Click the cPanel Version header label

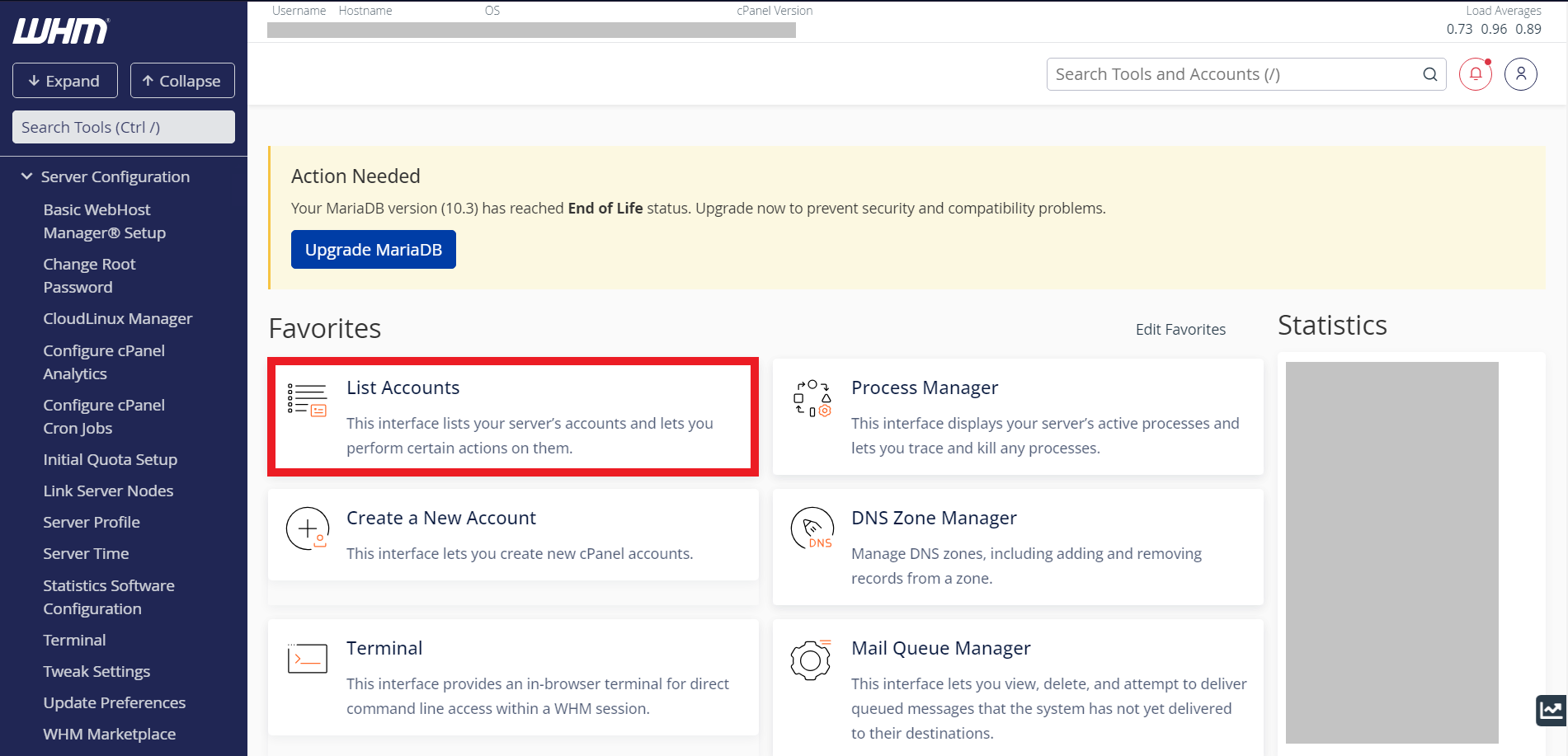point(775,11)
